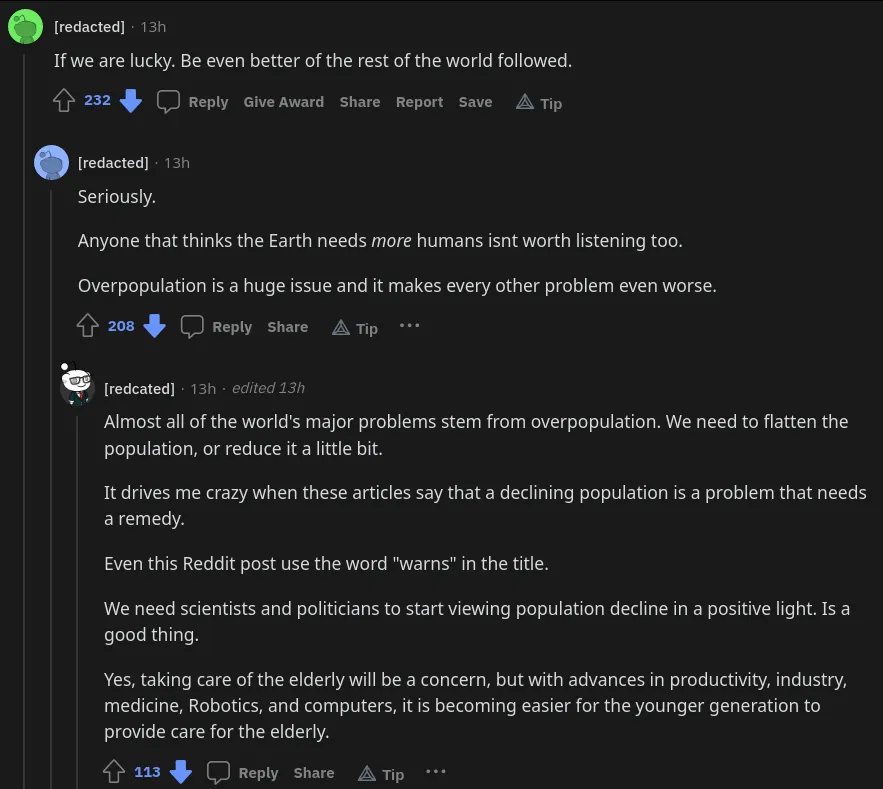Open more options on the 113-point comment

[435, 772]
